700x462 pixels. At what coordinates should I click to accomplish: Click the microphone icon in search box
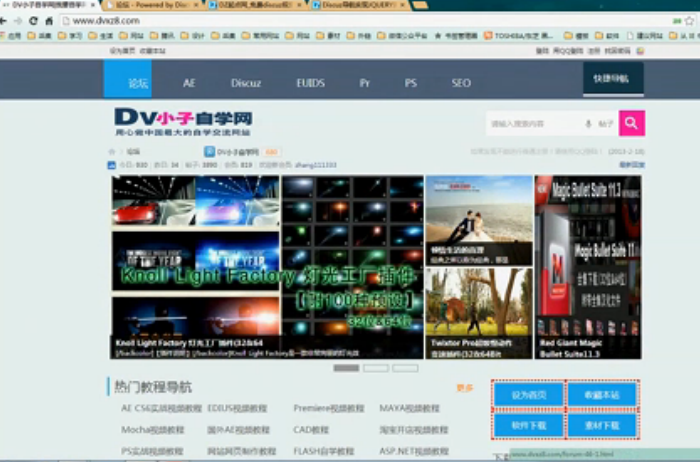click(x=588, y=124)
